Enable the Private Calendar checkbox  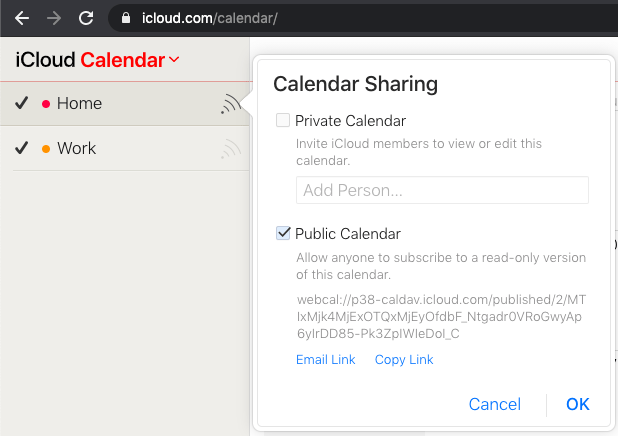283,121
